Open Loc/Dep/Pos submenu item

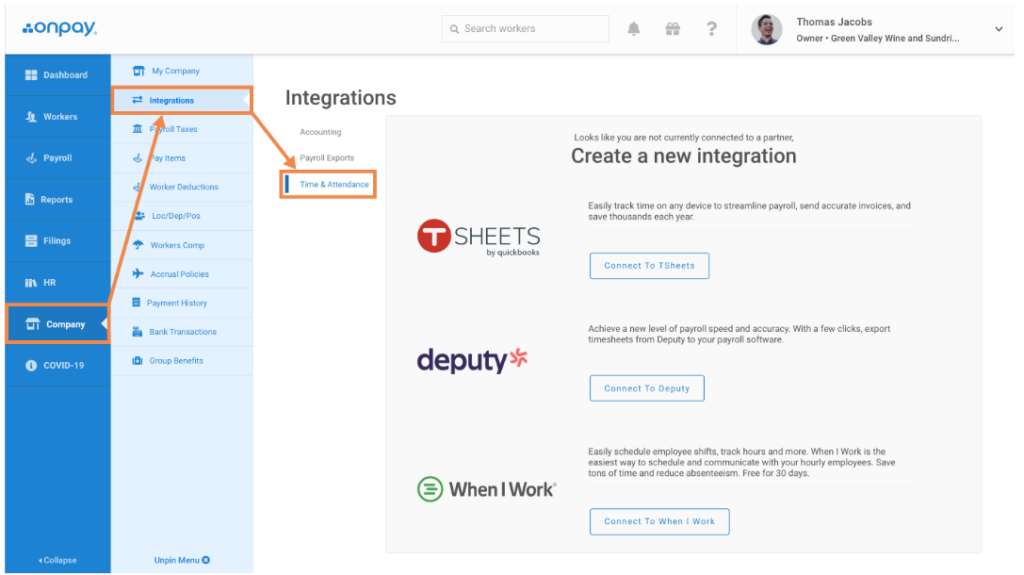(x=182, y=216)
